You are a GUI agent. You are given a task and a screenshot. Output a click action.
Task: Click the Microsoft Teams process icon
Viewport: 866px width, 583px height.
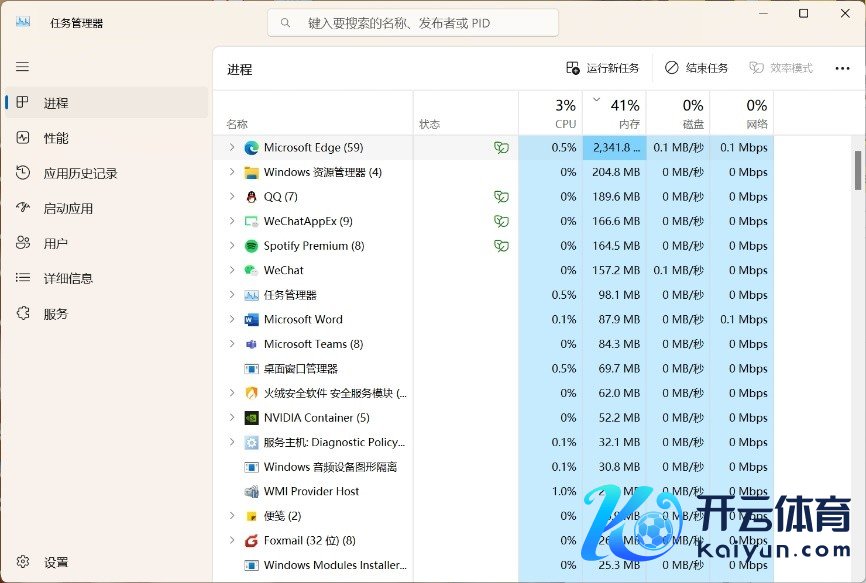[x=251, y=344]
